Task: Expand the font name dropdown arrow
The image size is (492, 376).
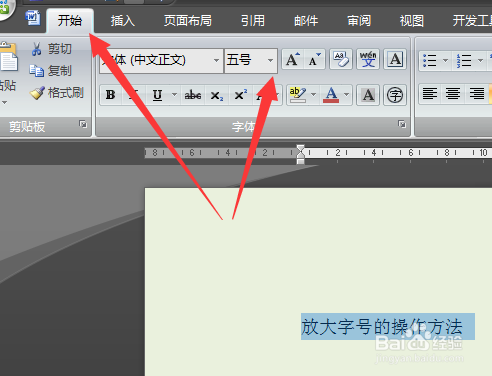Action: click(x=217, y=61)
